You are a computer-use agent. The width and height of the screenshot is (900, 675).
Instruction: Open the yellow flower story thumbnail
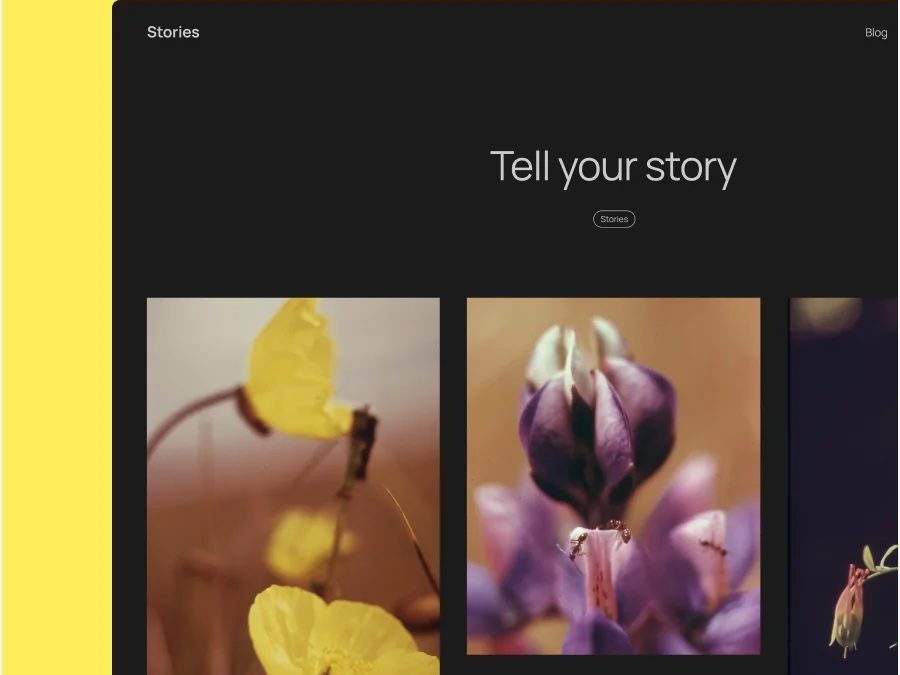point(293,486)
